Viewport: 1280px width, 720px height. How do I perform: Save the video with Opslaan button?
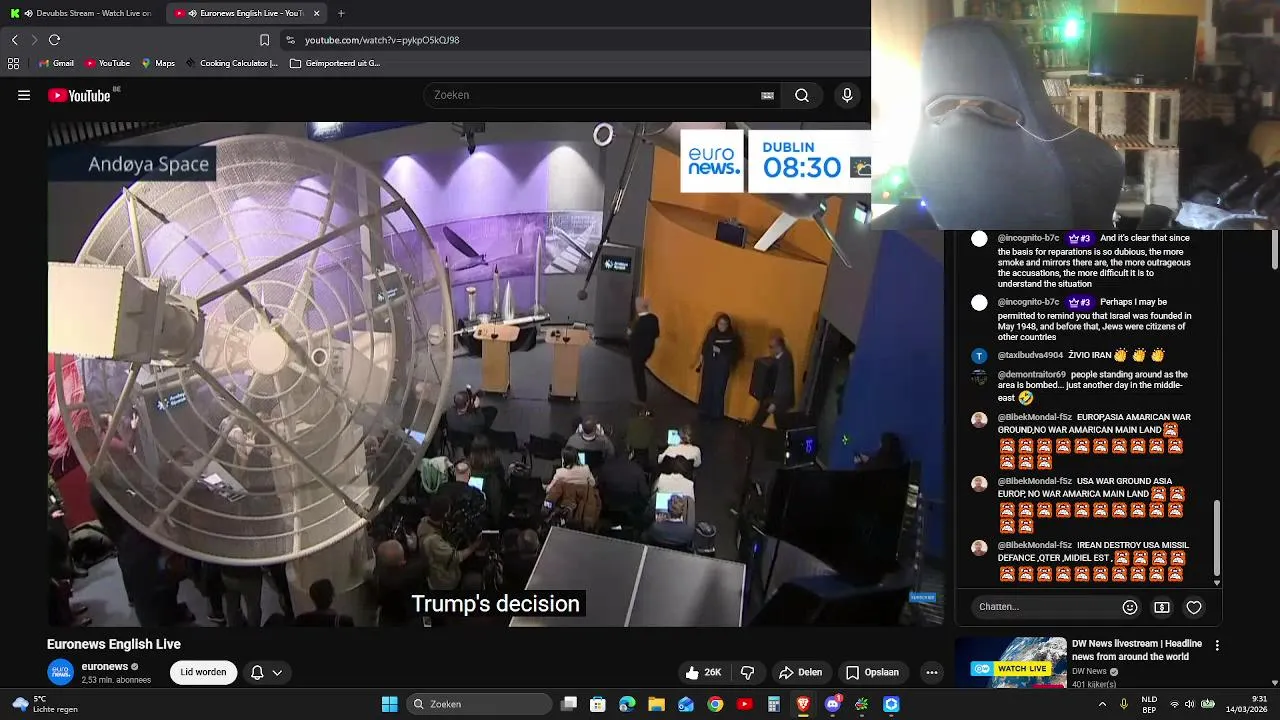[x=872, y=672]
